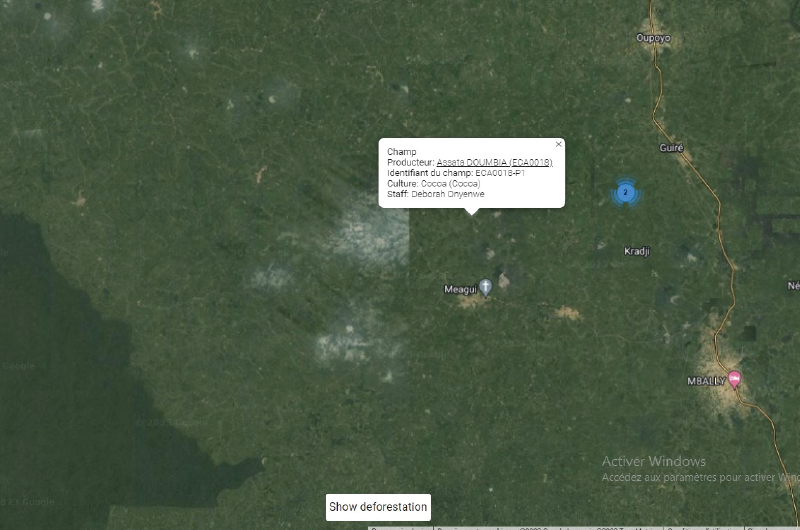Image resolution: width=800 pixels, height=530 pixels.
Task: Select the MBALLY town label
Action: [x=706, y=381]
